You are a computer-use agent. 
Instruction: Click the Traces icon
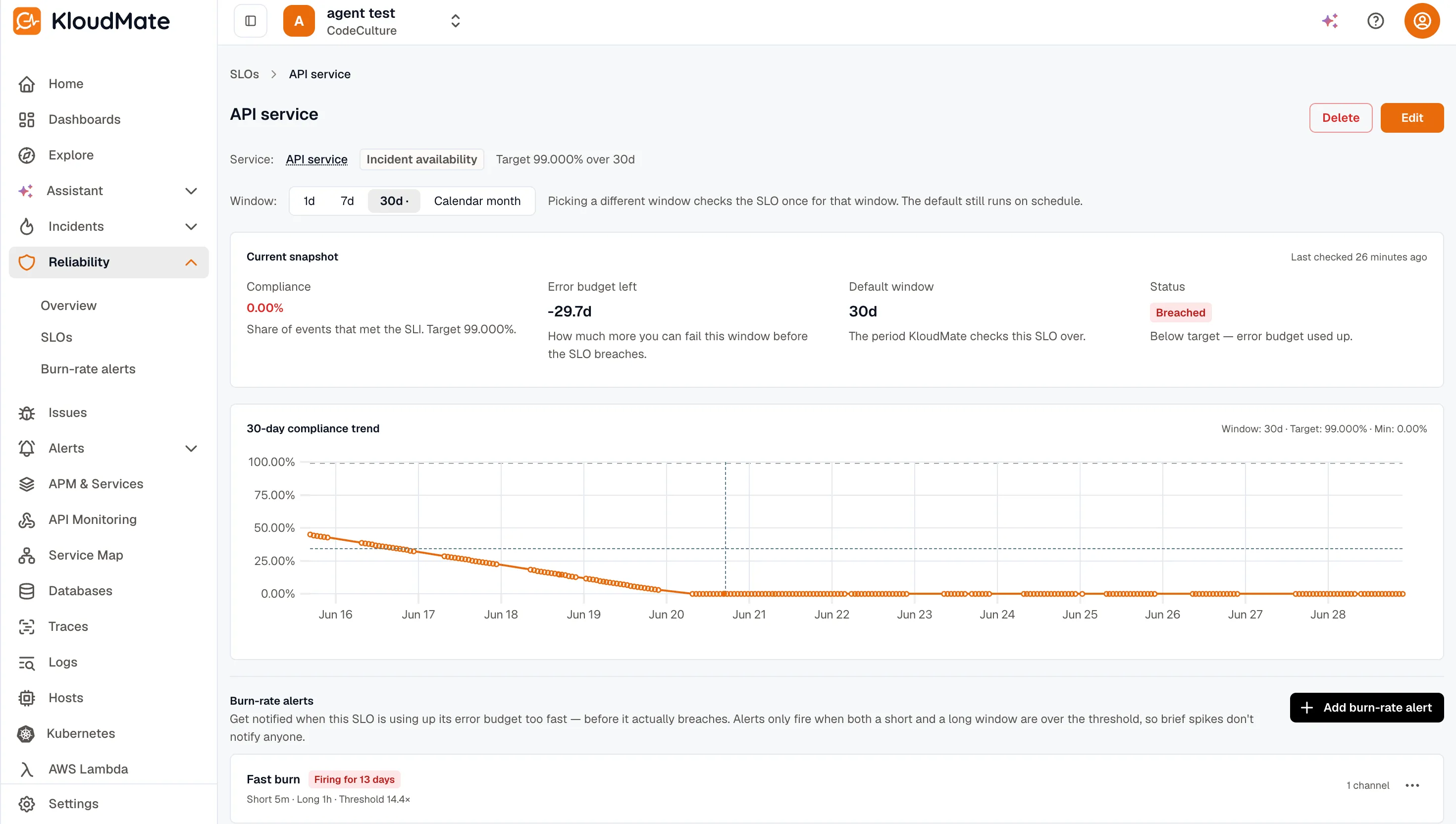coord(27,626)
